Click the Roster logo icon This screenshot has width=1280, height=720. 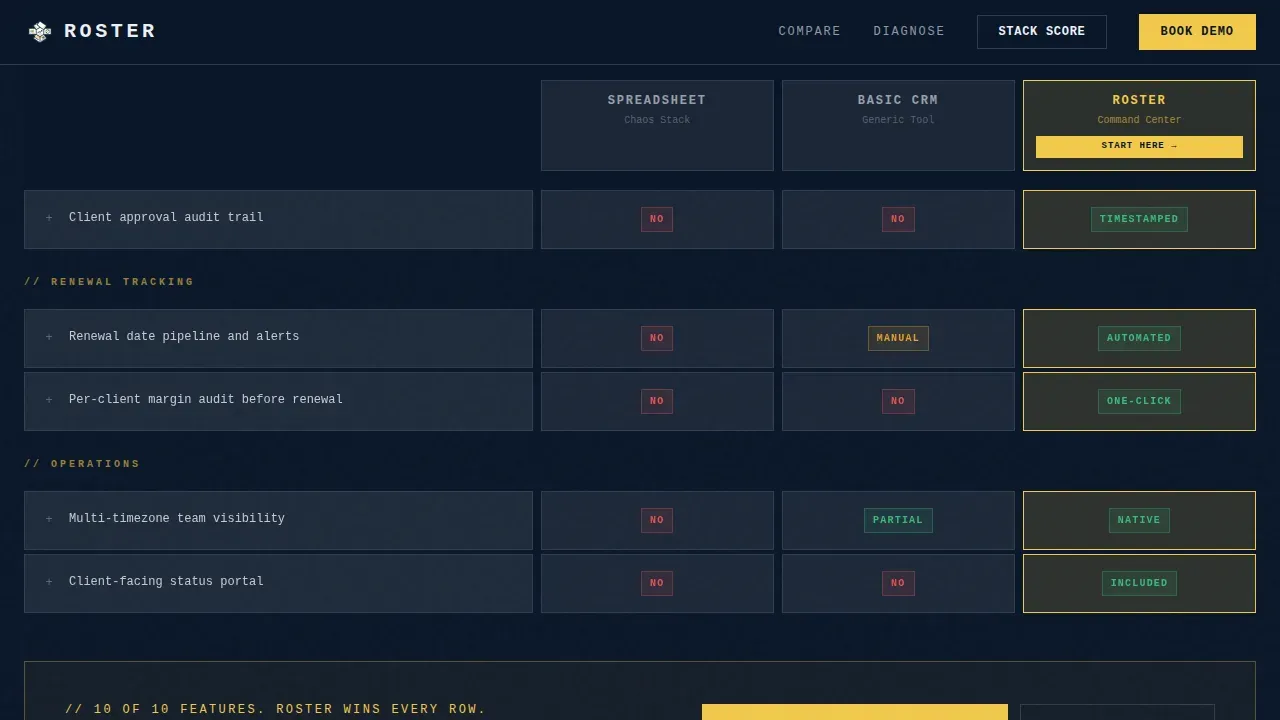tap(40, 32)
